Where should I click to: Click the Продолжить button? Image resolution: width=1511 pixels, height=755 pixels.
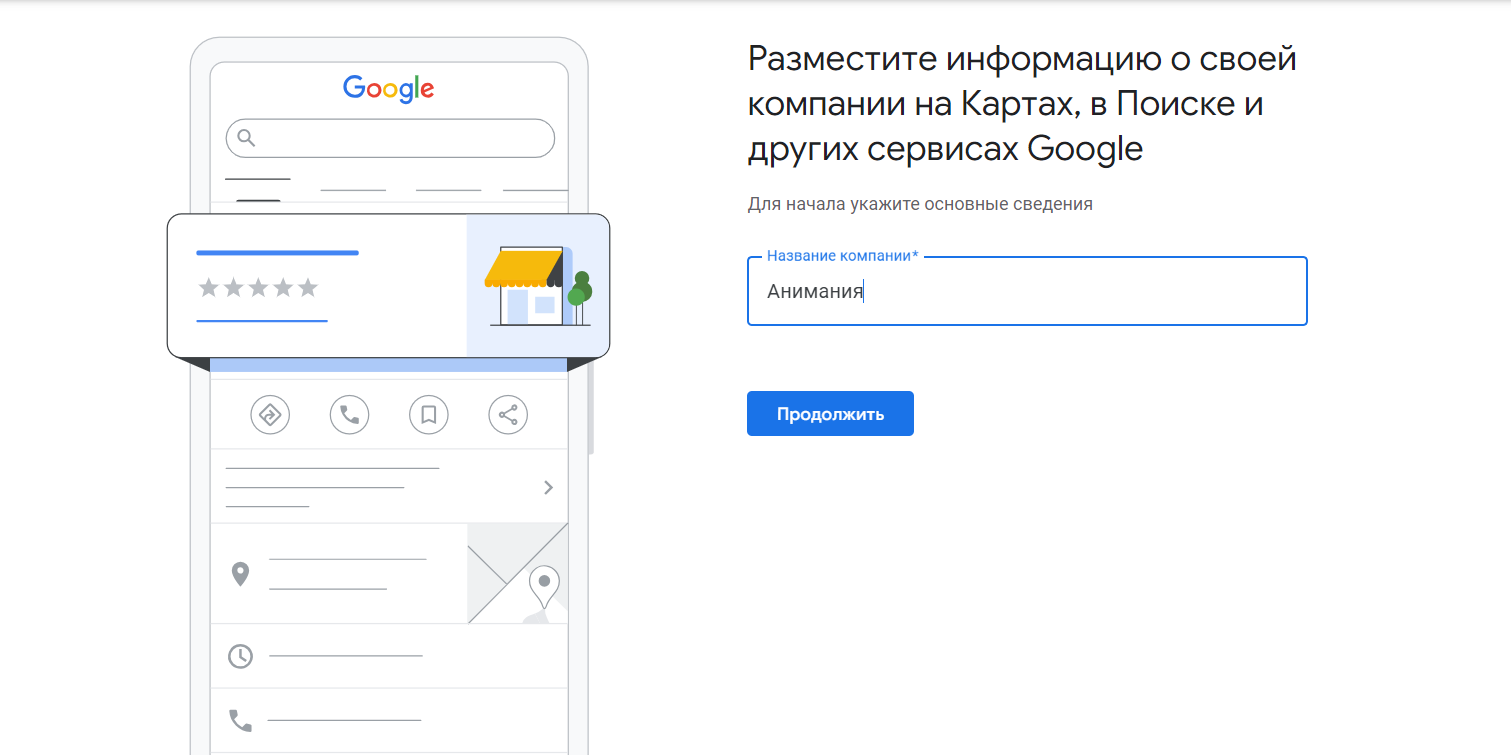coord(830,413)
